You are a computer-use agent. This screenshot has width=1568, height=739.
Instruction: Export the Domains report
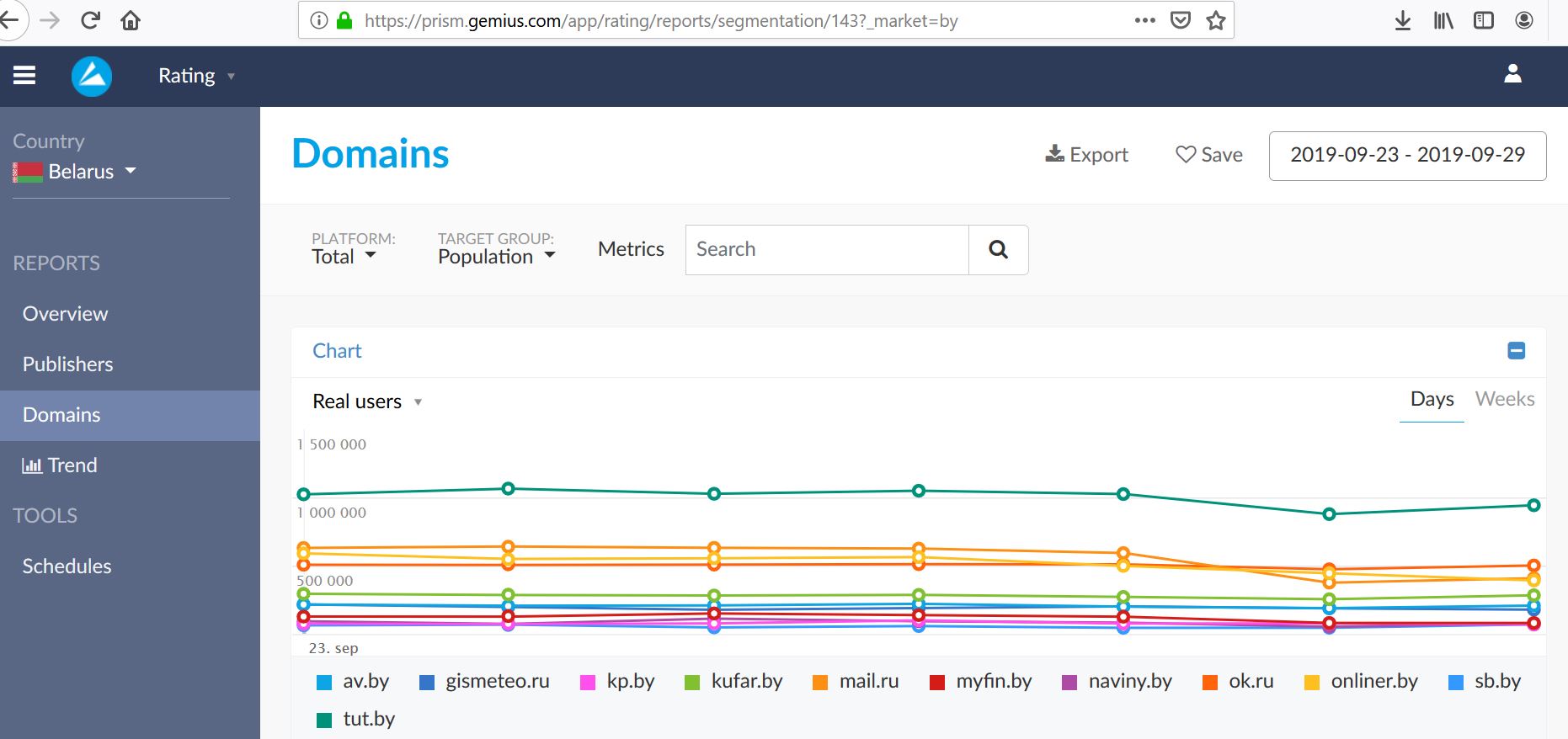(x=1086, y=155)
